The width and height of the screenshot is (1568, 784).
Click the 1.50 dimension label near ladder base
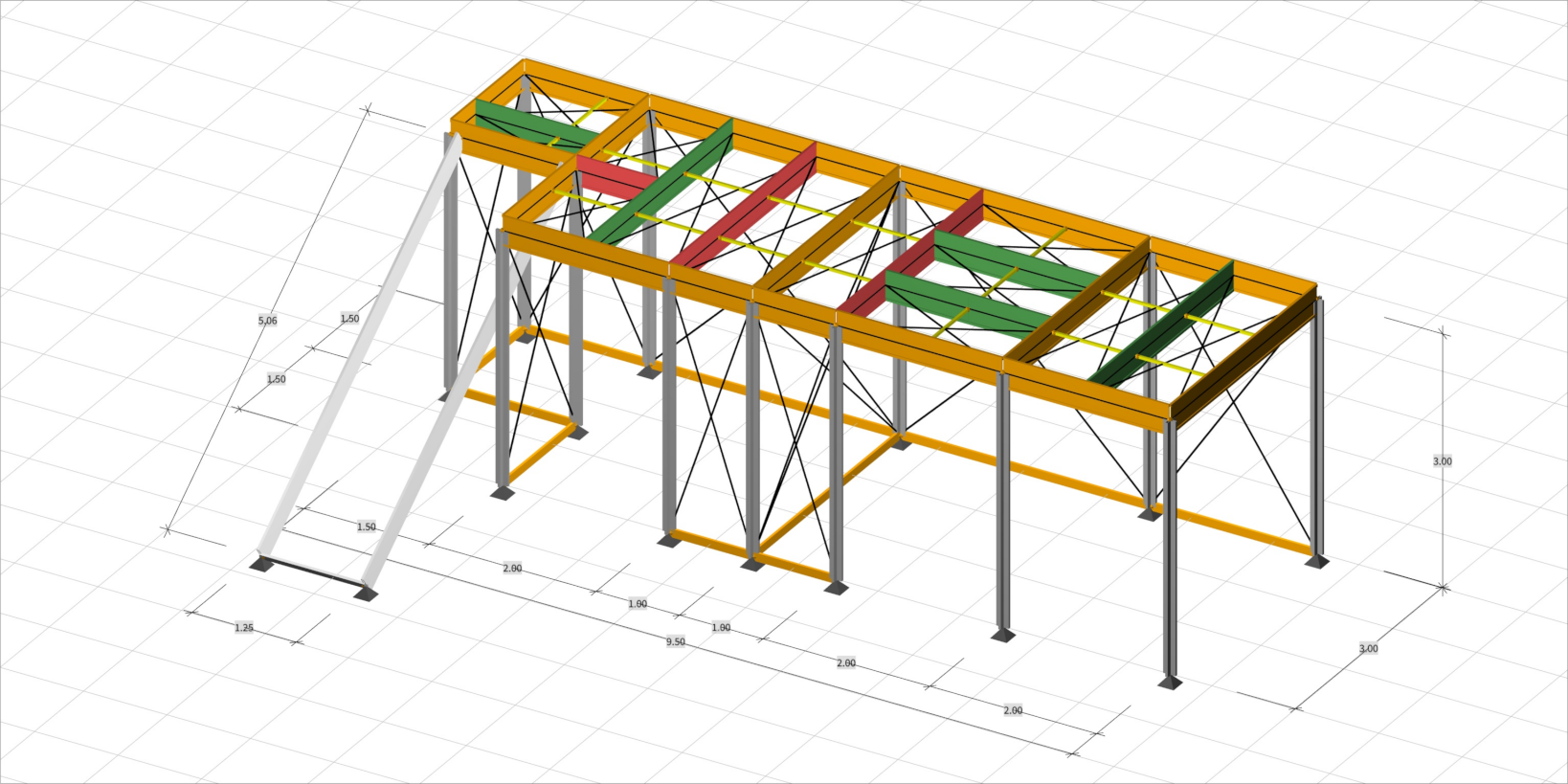(367, 527)
